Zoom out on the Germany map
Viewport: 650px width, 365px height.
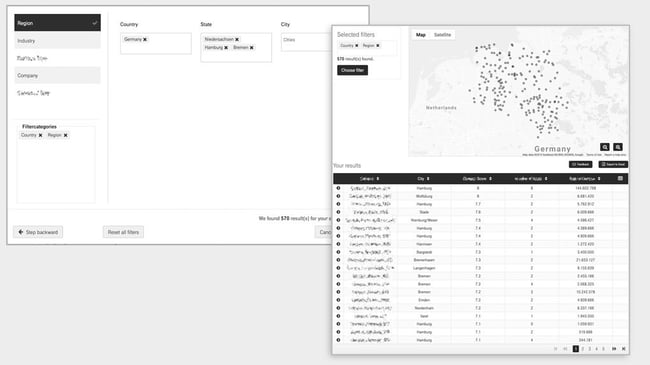point(618,147)
